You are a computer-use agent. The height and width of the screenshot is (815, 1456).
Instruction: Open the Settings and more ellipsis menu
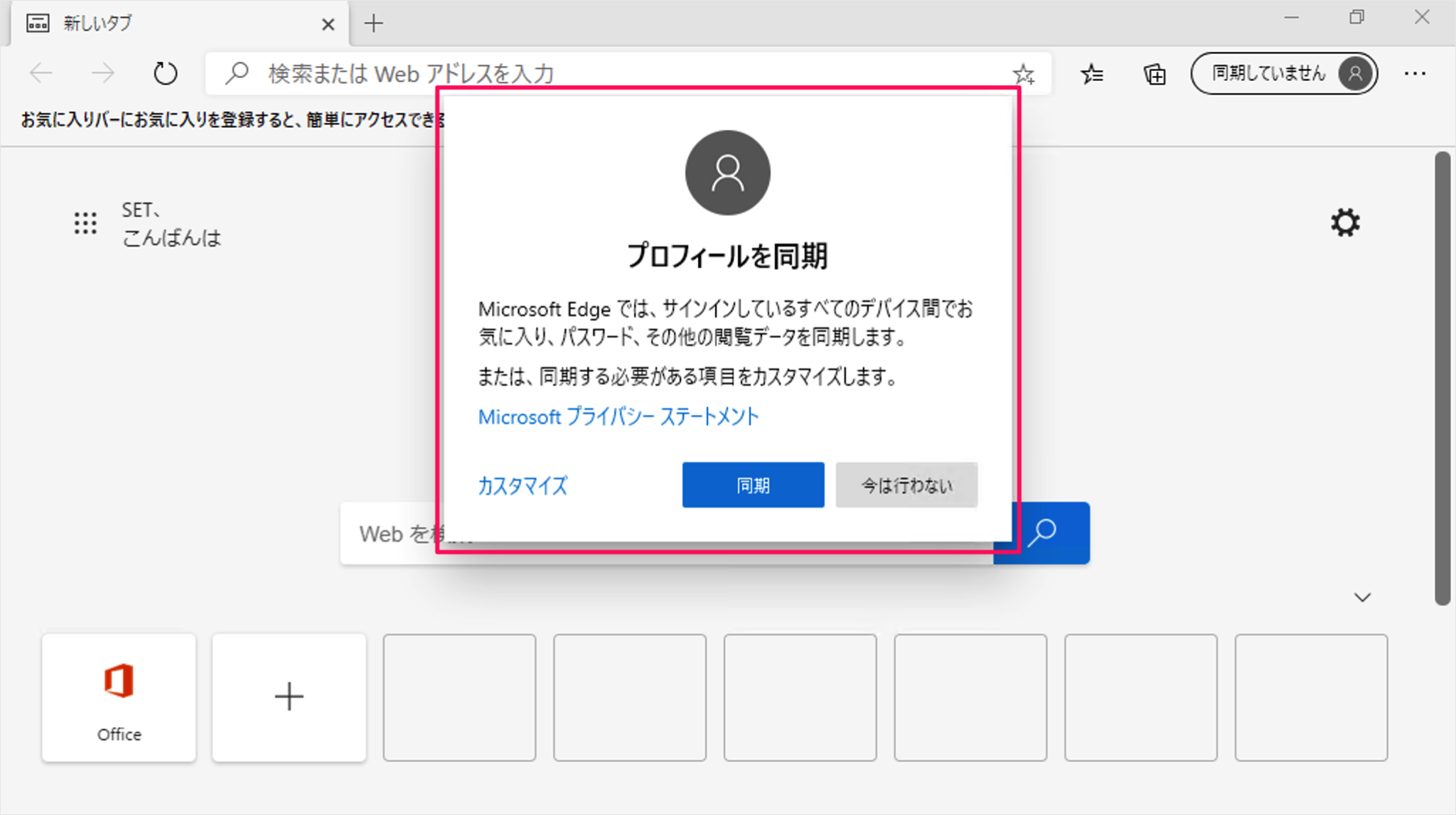1415,73
